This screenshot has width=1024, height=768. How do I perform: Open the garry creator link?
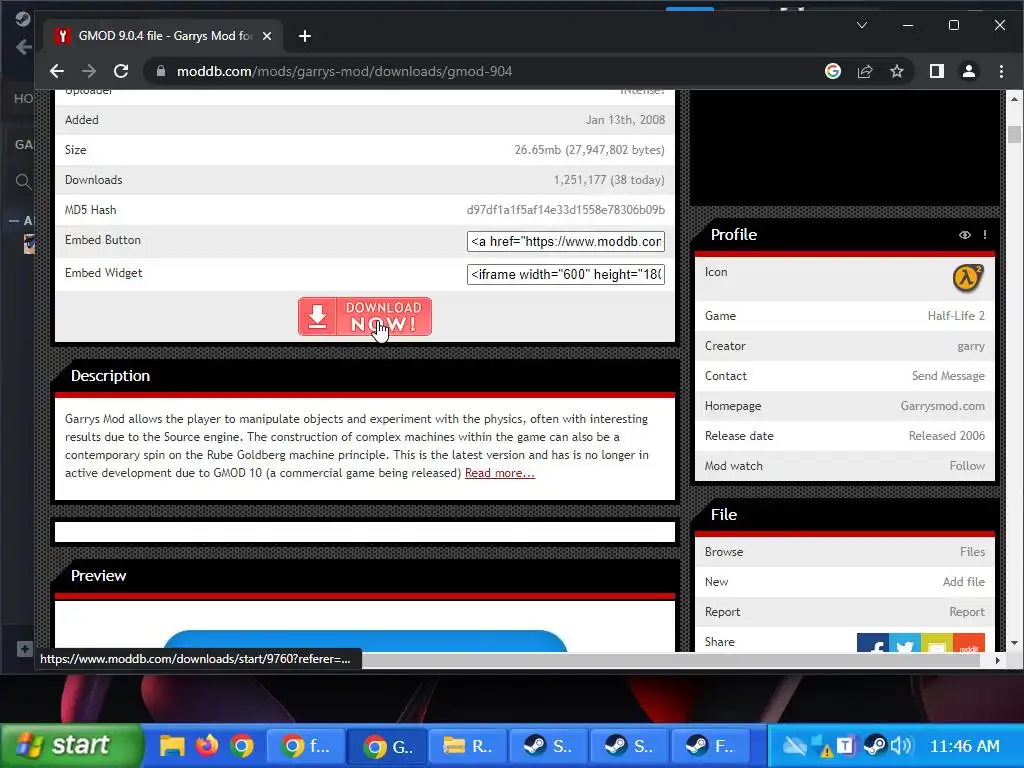(x=971, y=346)
